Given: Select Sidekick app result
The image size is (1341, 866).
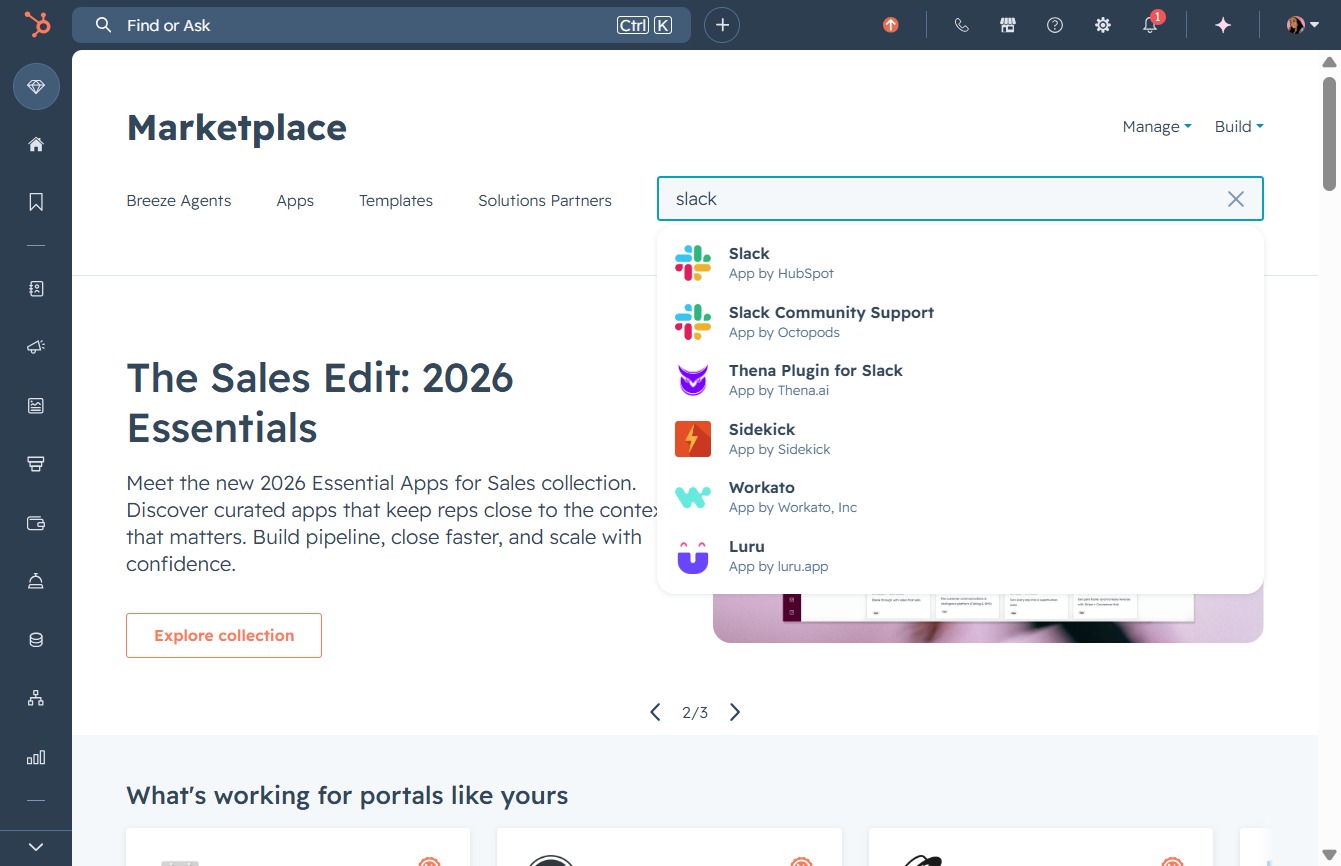Looking at the screenshot, I should coord(960,439).
